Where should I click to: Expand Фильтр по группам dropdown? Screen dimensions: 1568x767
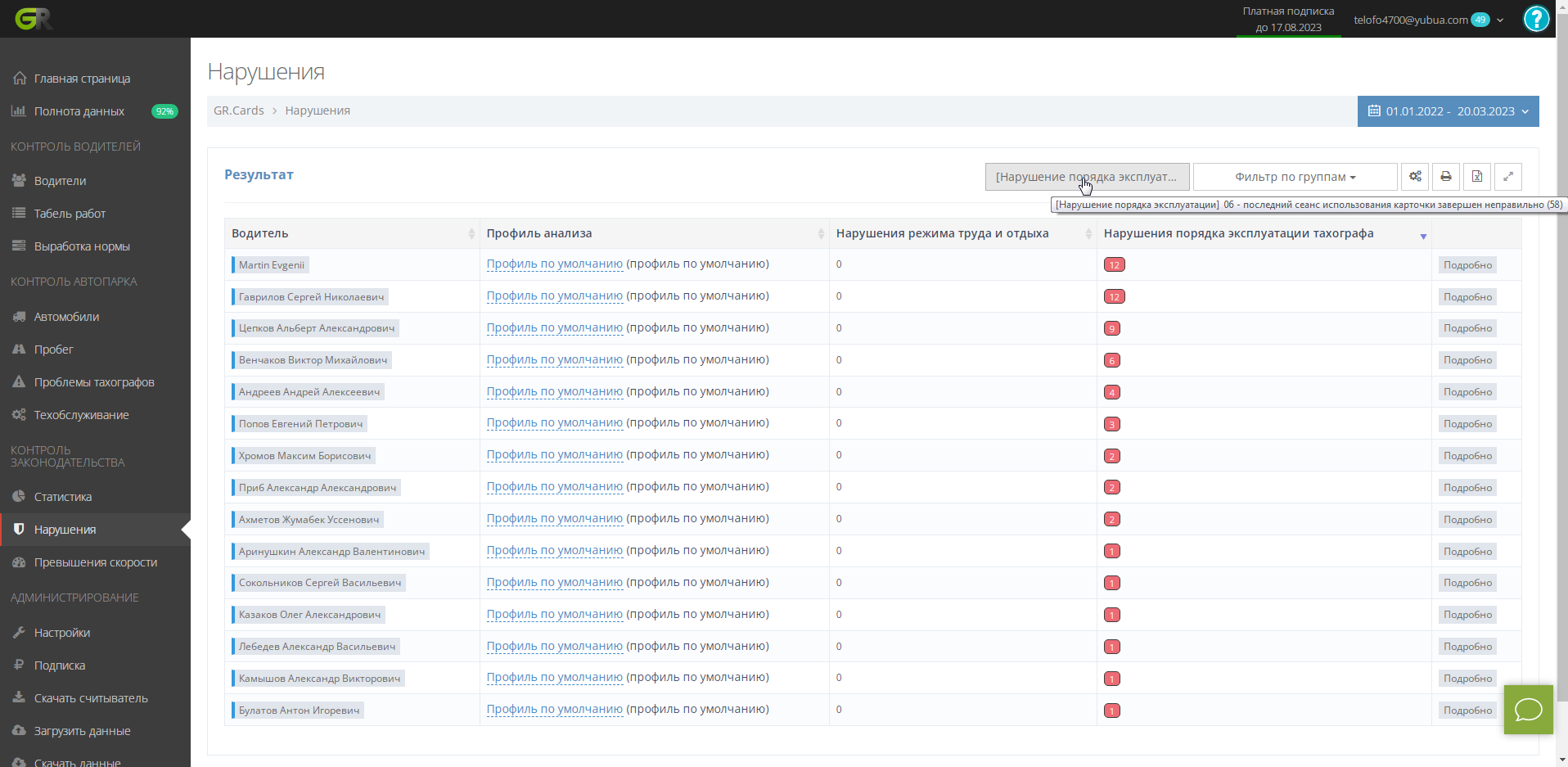coord(1295,177)
